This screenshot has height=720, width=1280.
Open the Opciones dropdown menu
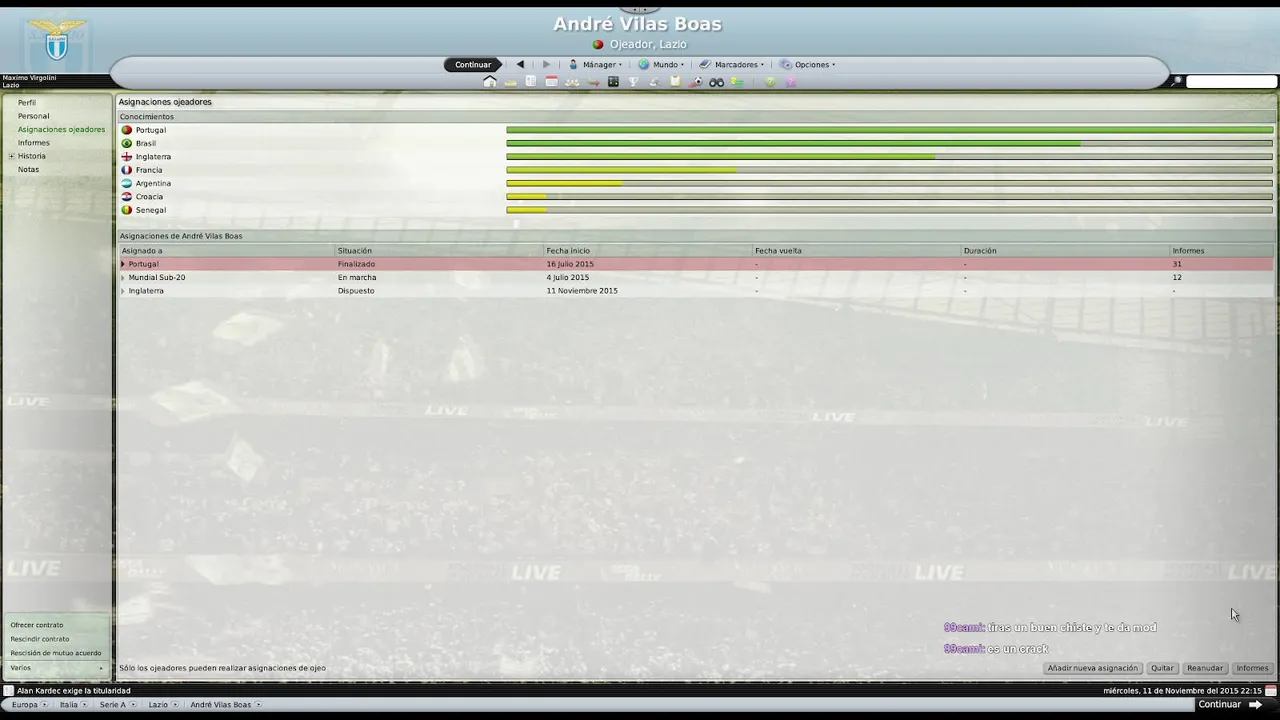click(807, 64)
